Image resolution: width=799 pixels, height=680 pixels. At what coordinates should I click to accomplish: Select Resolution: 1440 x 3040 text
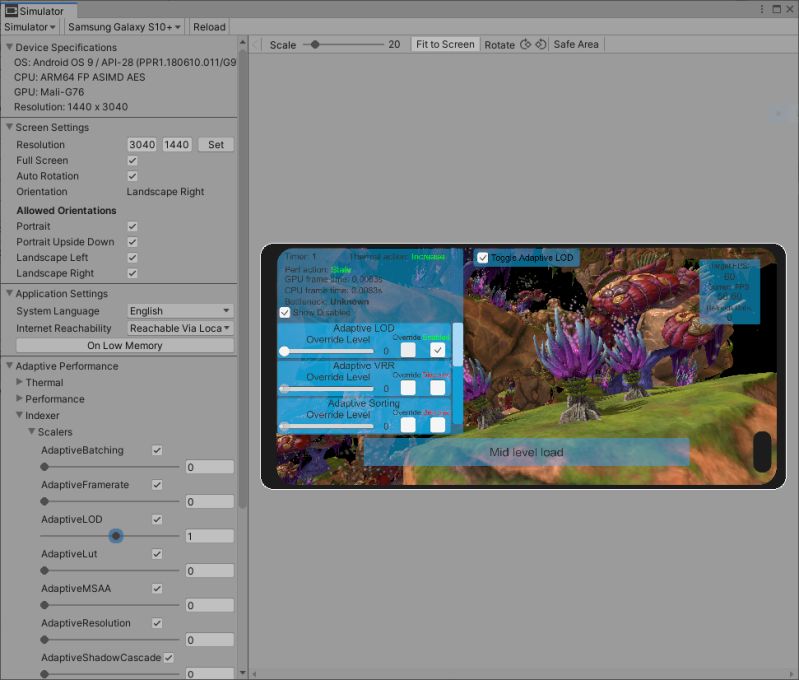(71, 107)
